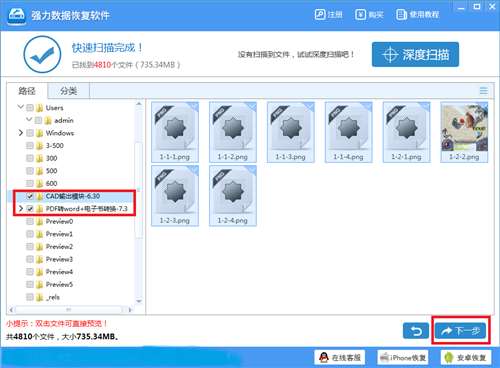Click the app logo icon in title bar
The image size is (500, 368).
pos(17,15)
